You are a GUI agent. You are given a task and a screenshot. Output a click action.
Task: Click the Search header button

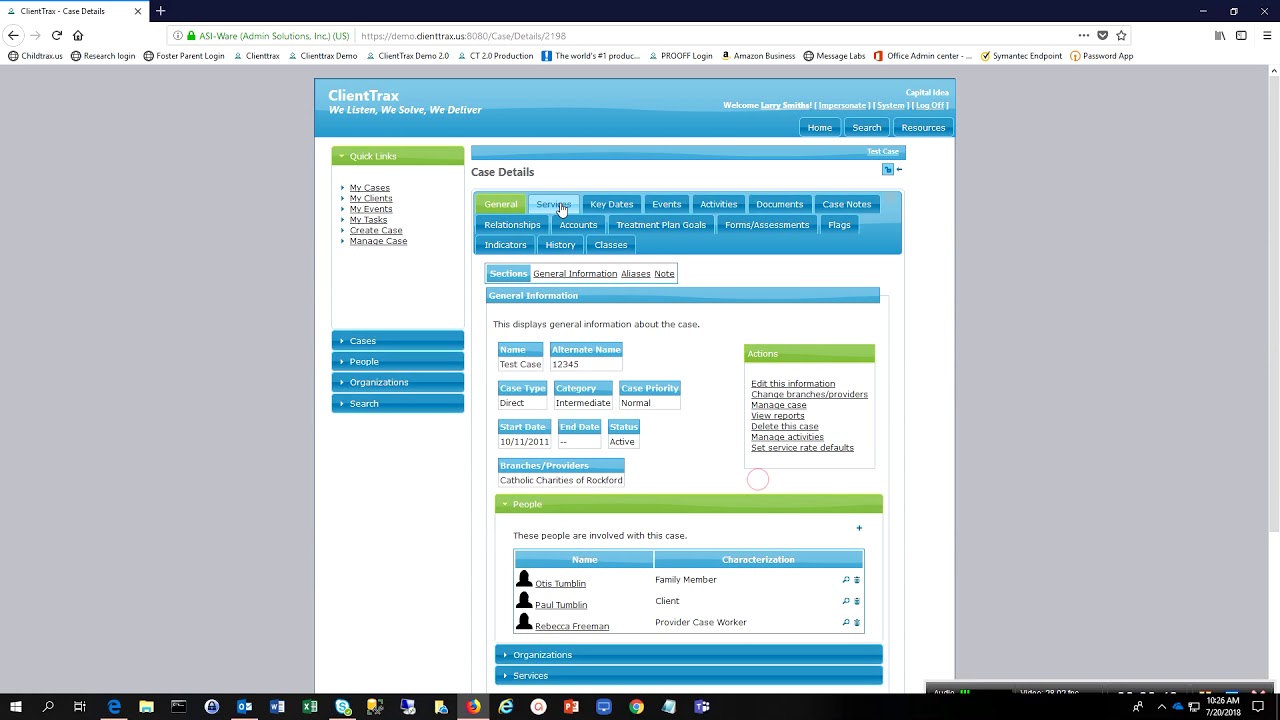[866, 128]
